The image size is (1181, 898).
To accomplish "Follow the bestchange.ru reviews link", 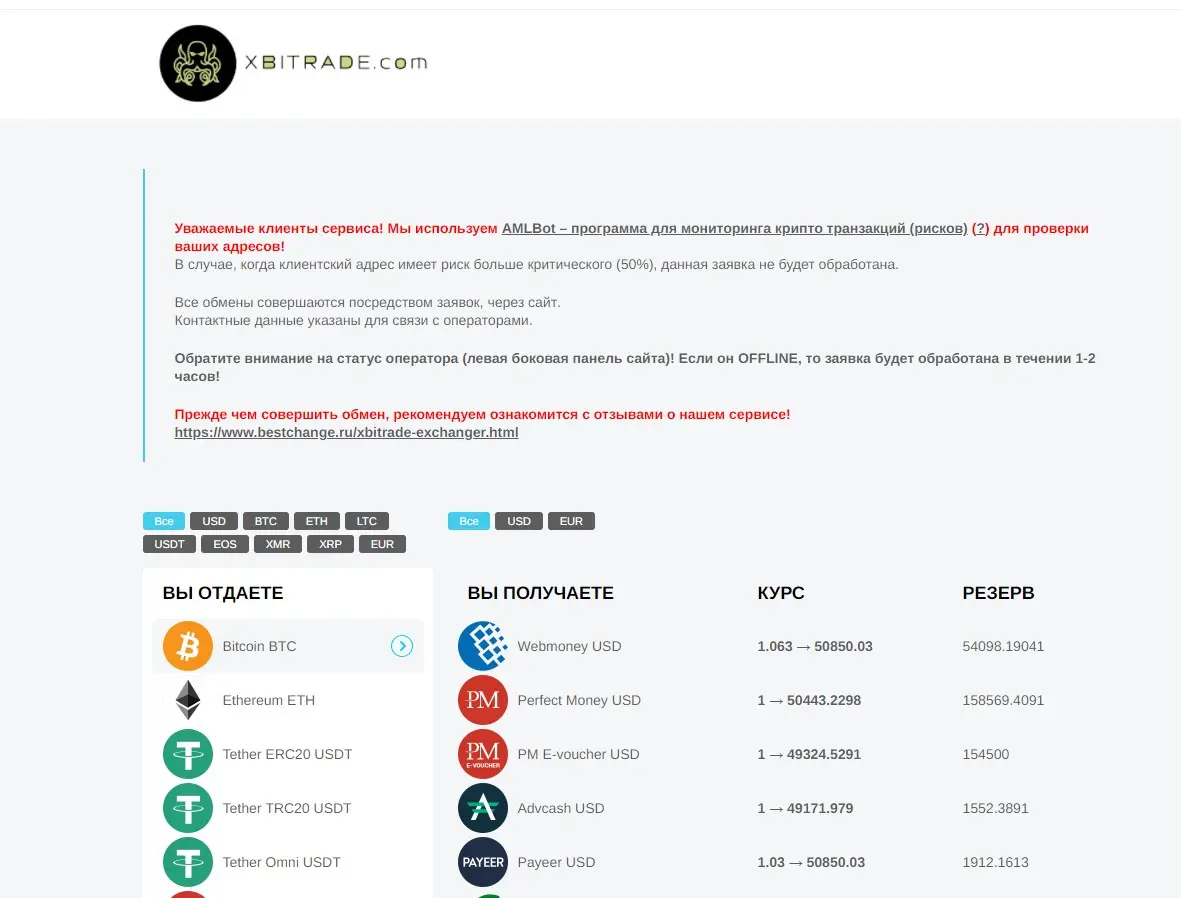I will tap(346, 432).
